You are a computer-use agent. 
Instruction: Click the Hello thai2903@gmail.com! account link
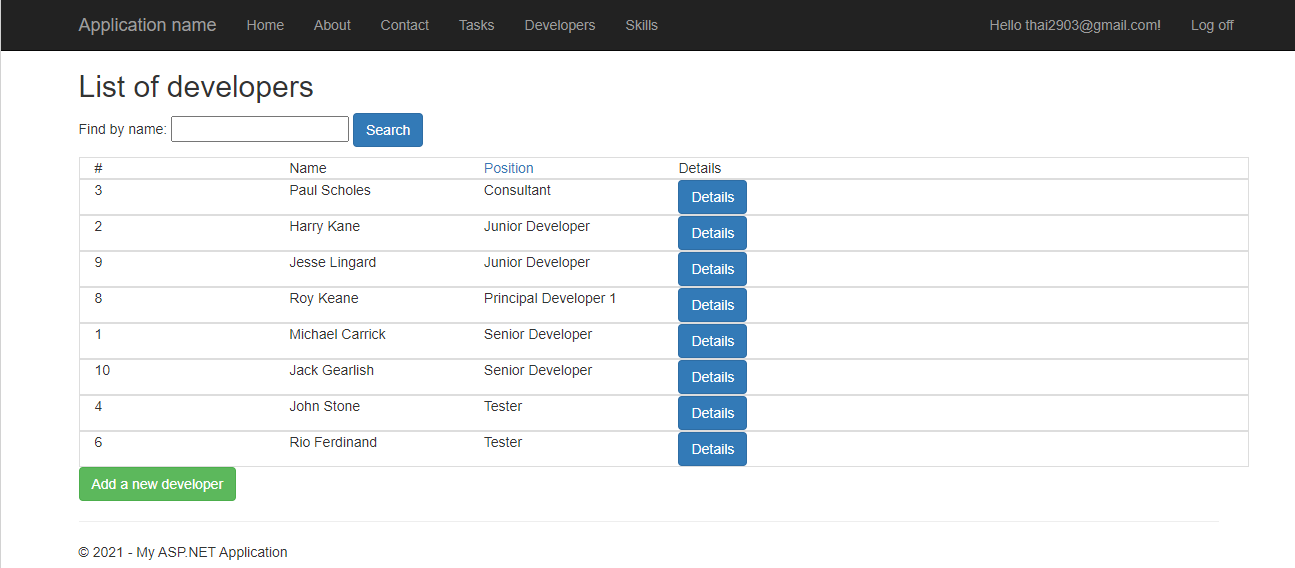click(x=1075, y=25)
